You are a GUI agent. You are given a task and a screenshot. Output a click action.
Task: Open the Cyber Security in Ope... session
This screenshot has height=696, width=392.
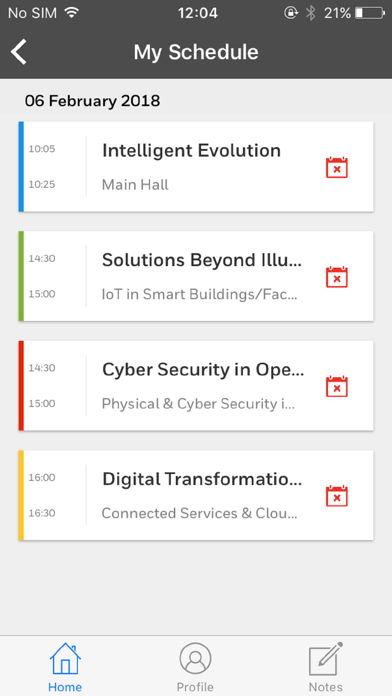tap(196, 386)
